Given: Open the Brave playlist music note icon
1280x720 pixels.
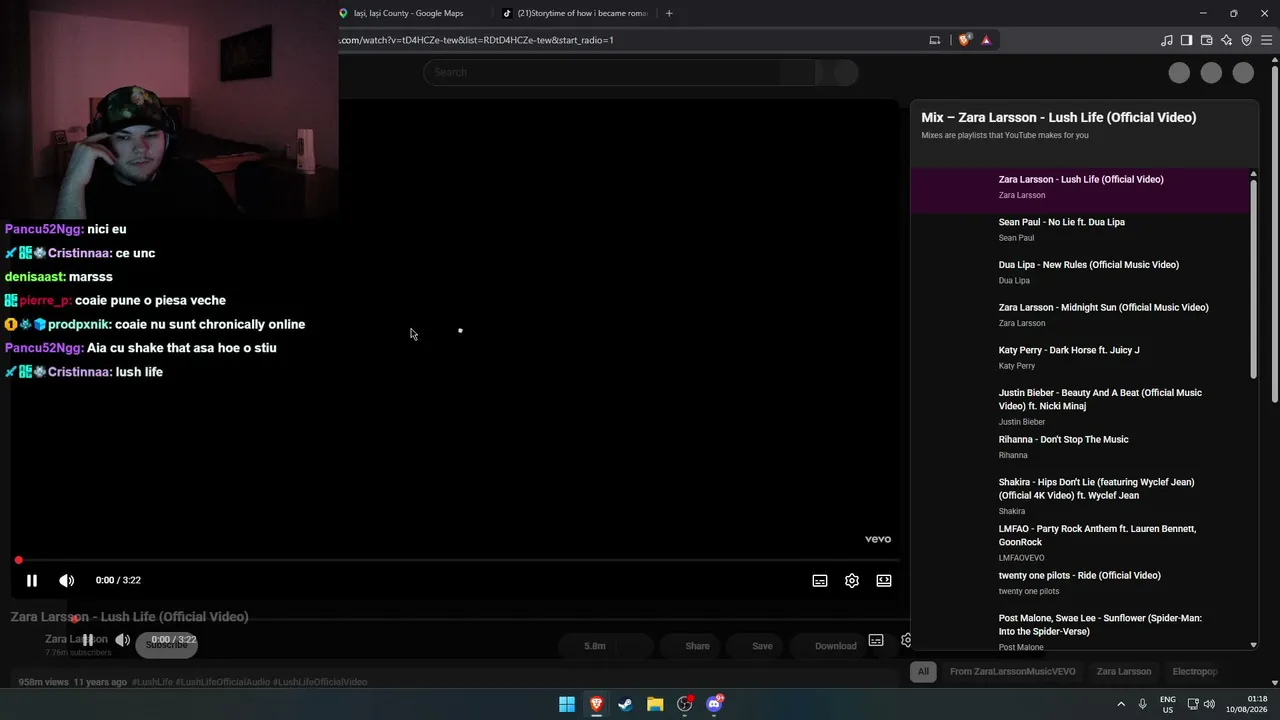Looking at the screenshot, I should pyautogui.click(x=1167, y=40).
